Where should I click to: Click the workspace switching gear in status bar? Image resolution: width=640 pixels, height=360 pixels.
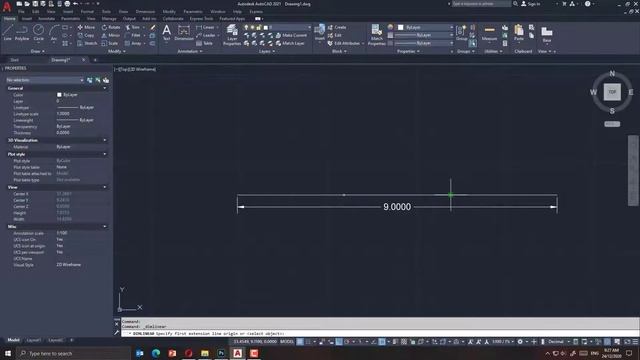click(520, 342)
